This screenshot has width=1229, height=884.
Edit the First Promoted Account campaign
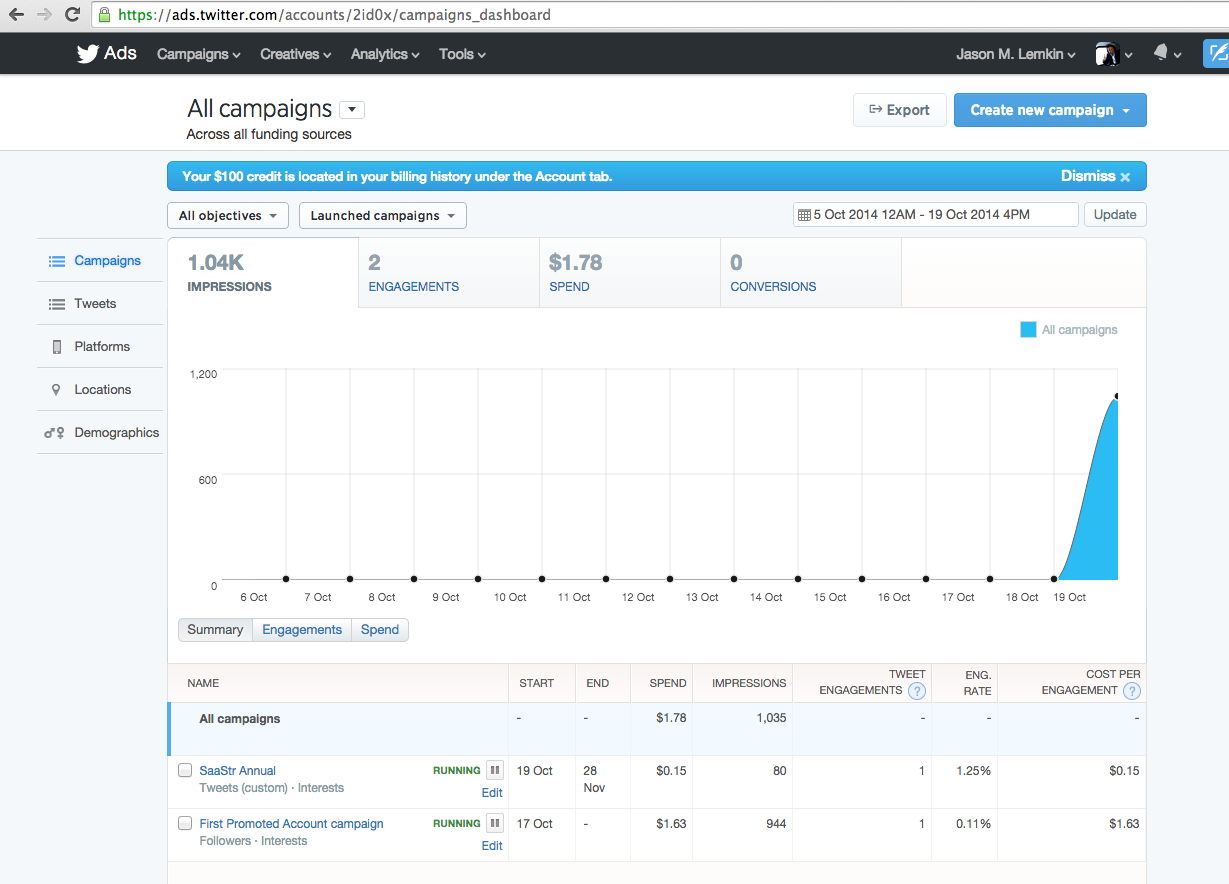pos(492,846)
